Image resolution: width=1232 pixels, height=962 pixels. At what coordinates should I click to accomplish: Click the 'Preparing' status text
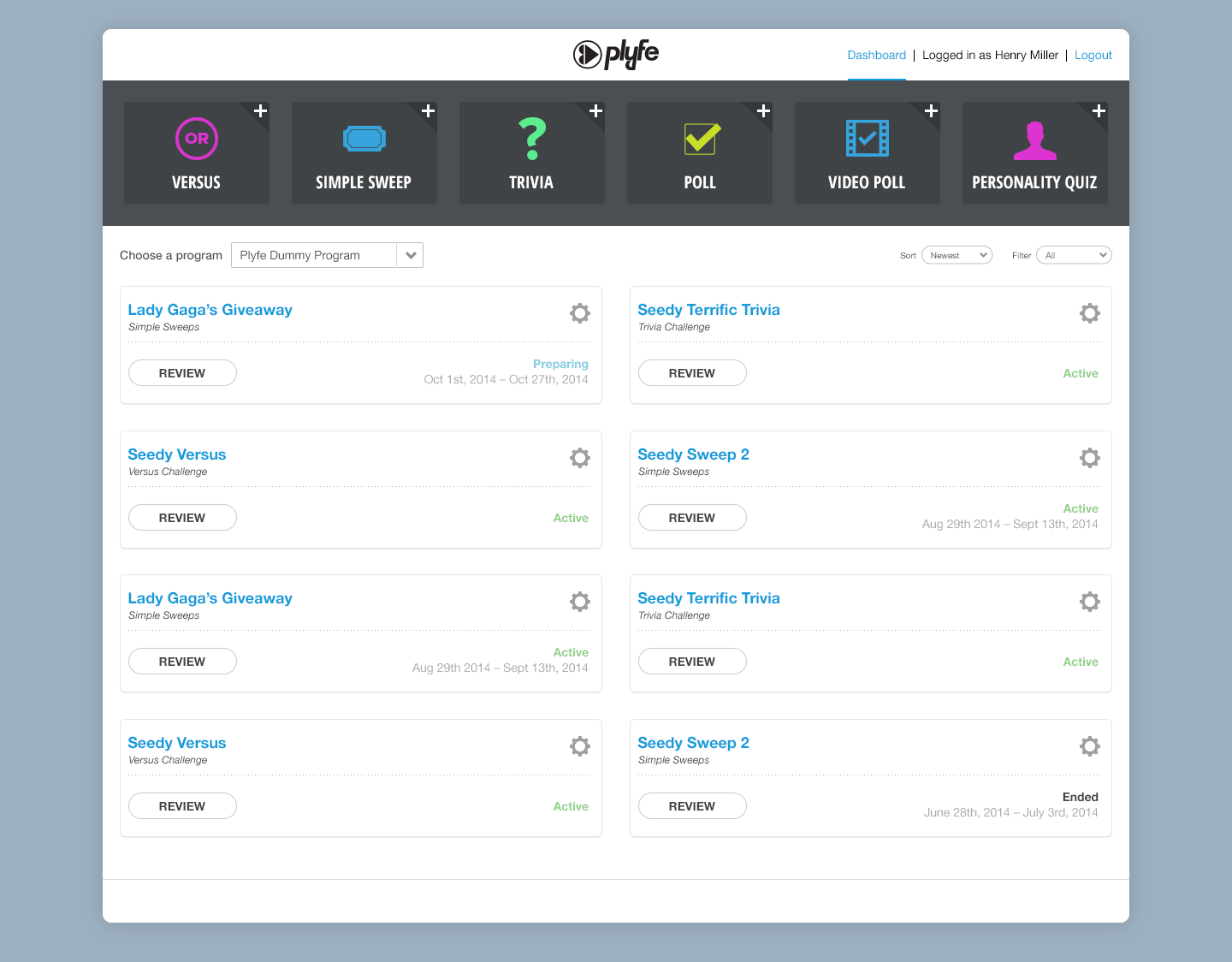(x=560, y=364)
